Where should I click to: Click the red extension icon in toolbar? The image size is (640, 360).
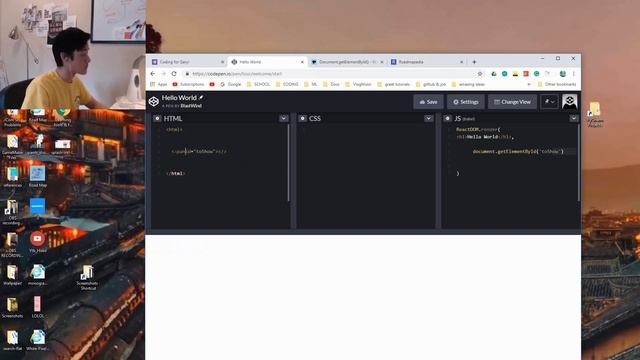tap(526, 74)
